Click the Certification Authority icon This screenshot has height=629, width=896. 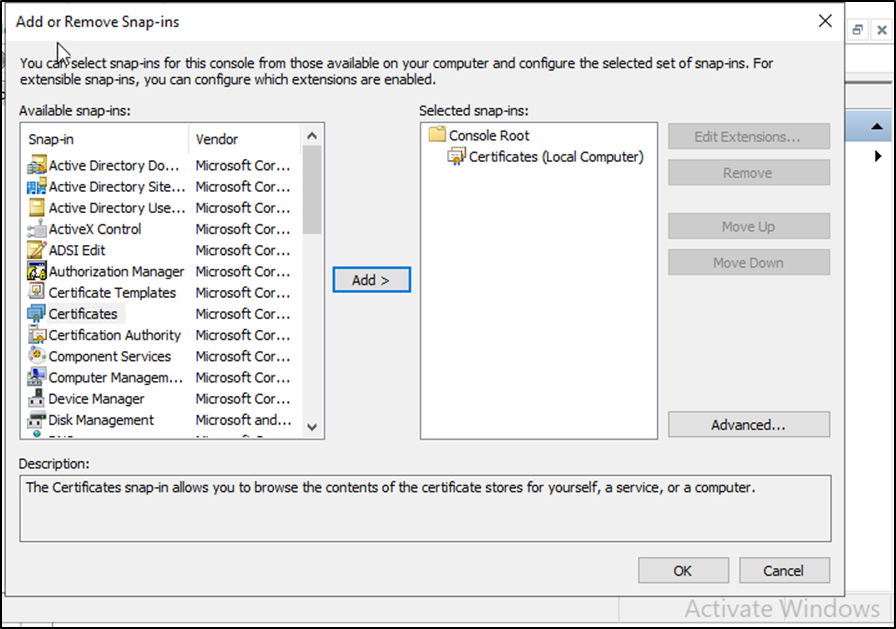(x=37, y=335)
